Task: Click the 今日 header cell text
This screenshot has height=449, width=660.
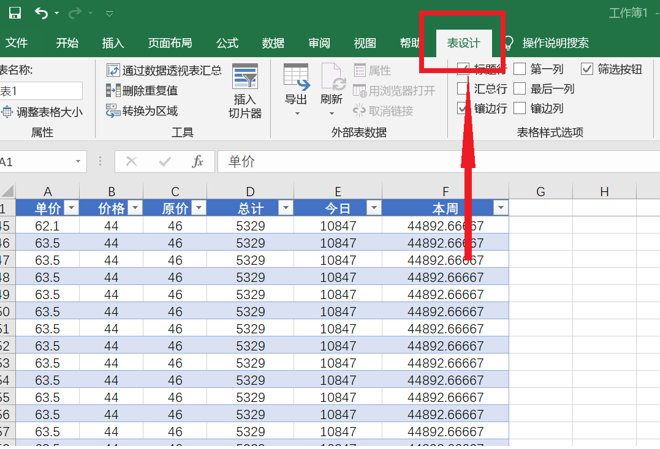Action: [x=338, y=208]
